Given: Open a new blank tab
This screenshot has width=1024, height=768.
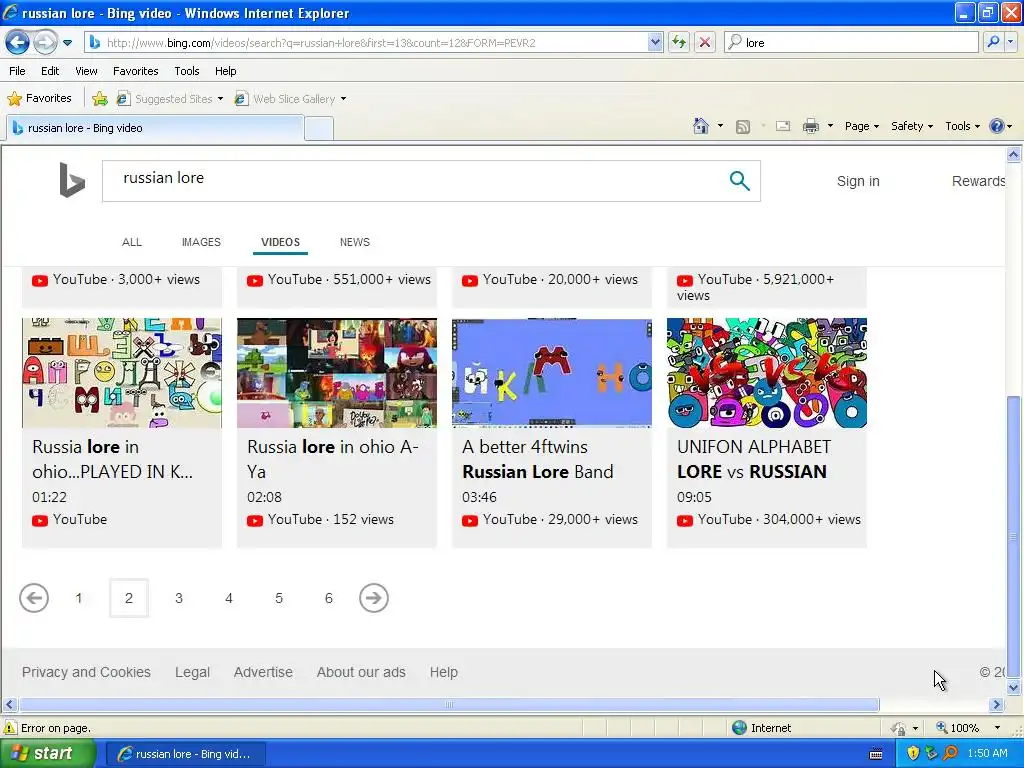Looking at the screenshot, I should (x=319, y=129).
